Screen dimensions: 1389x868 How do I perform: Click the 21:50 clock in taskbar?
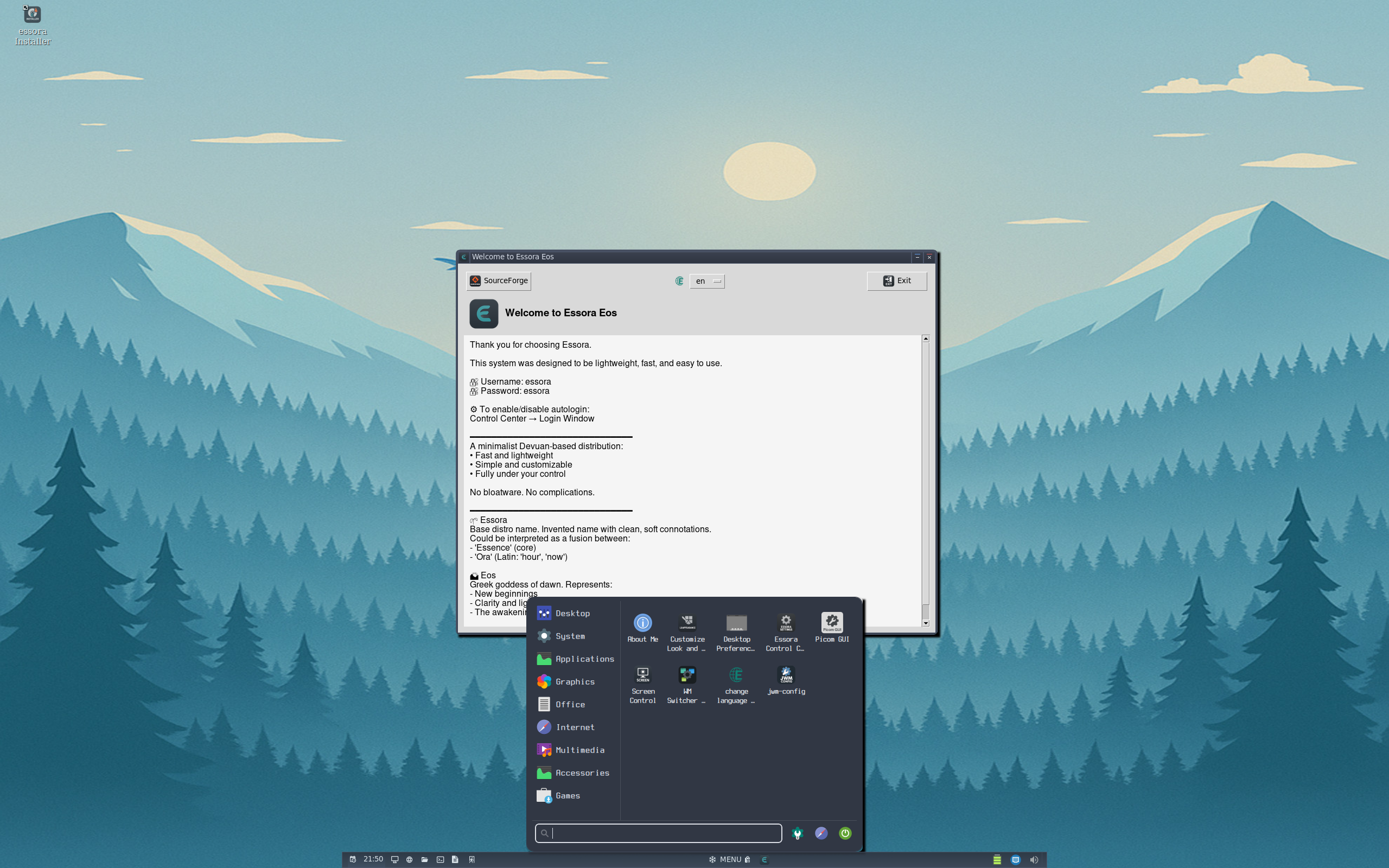[373, 859]
